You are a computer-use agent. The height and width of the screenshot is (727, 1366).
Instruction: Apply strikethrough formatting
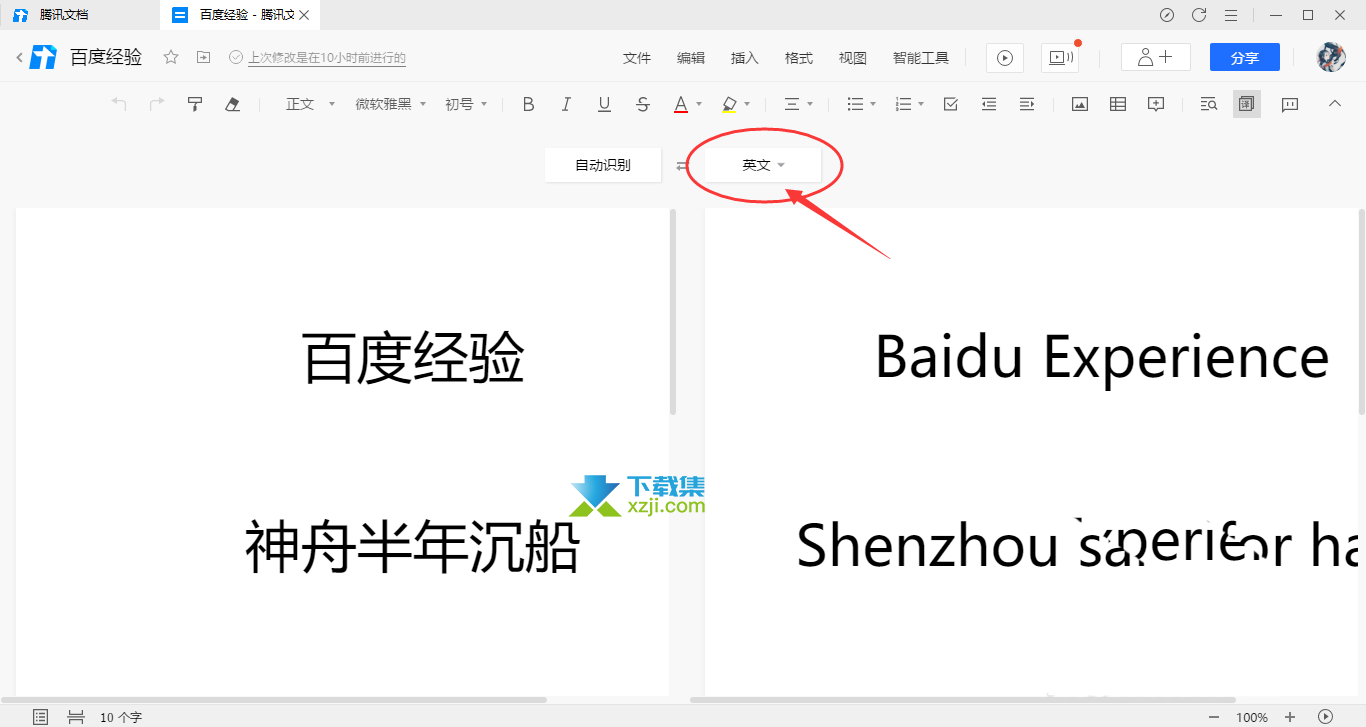click(643, 104)
